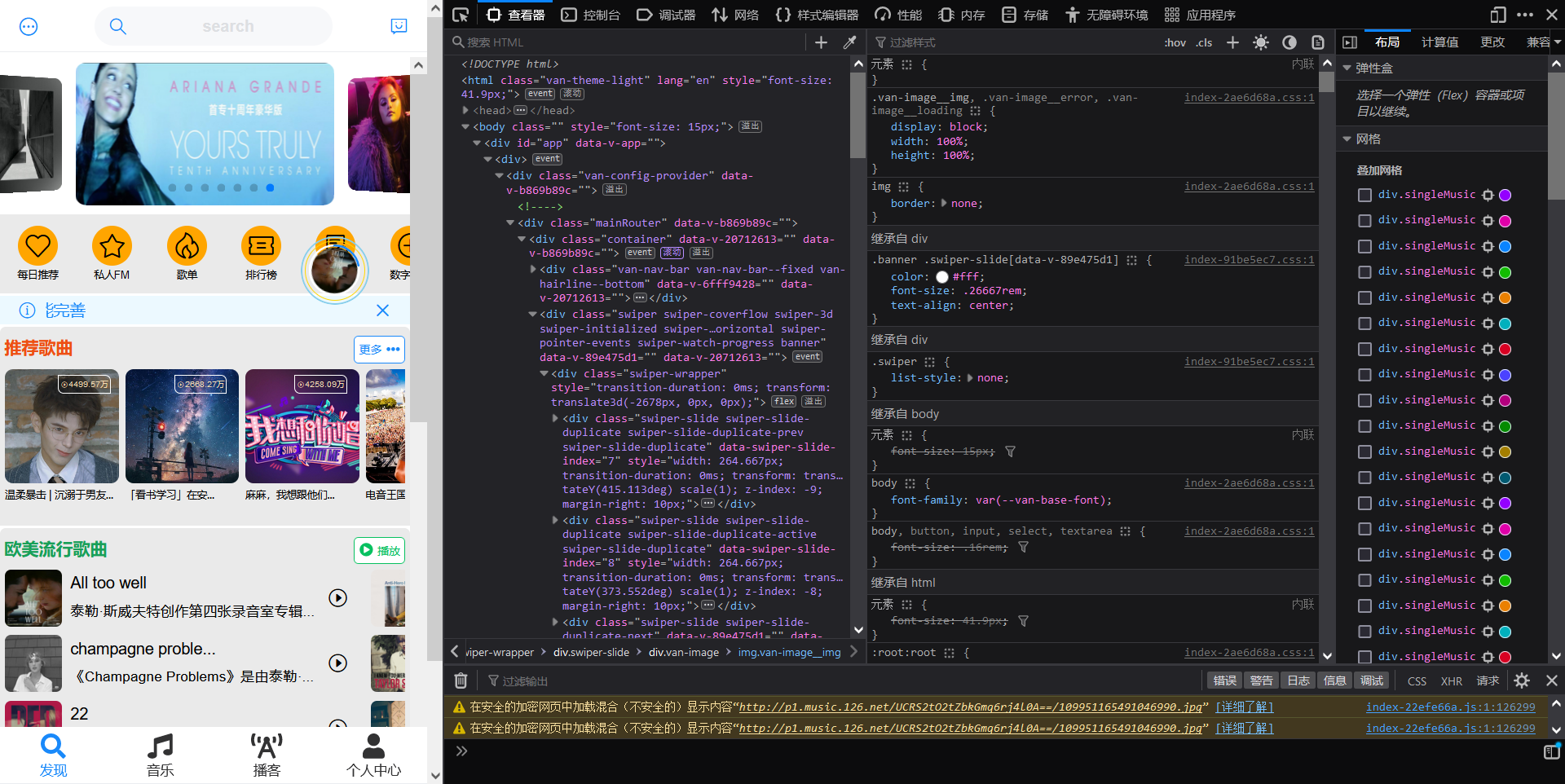The image size is (1565, 784).
Task: Open the devtools more options ellipsis
Action: point(1525,15)
